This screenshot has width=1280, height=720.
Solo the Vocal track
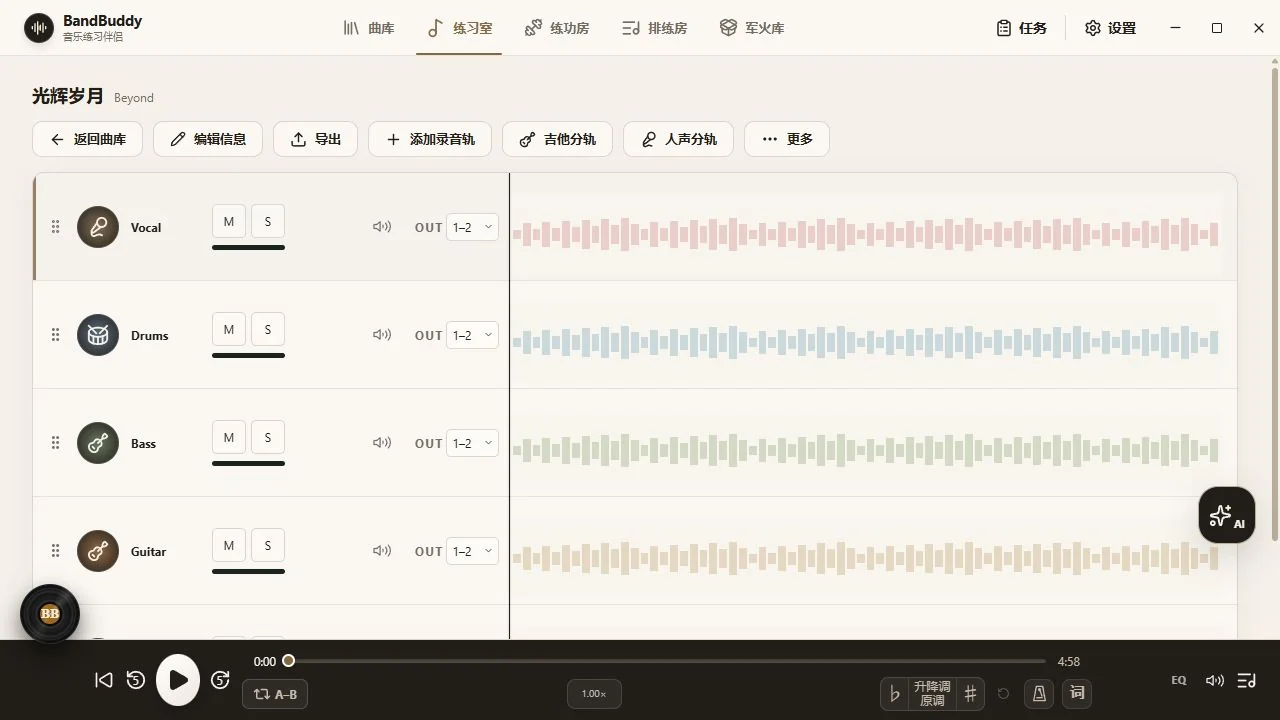pyautogui.click(x=268, y=222)
